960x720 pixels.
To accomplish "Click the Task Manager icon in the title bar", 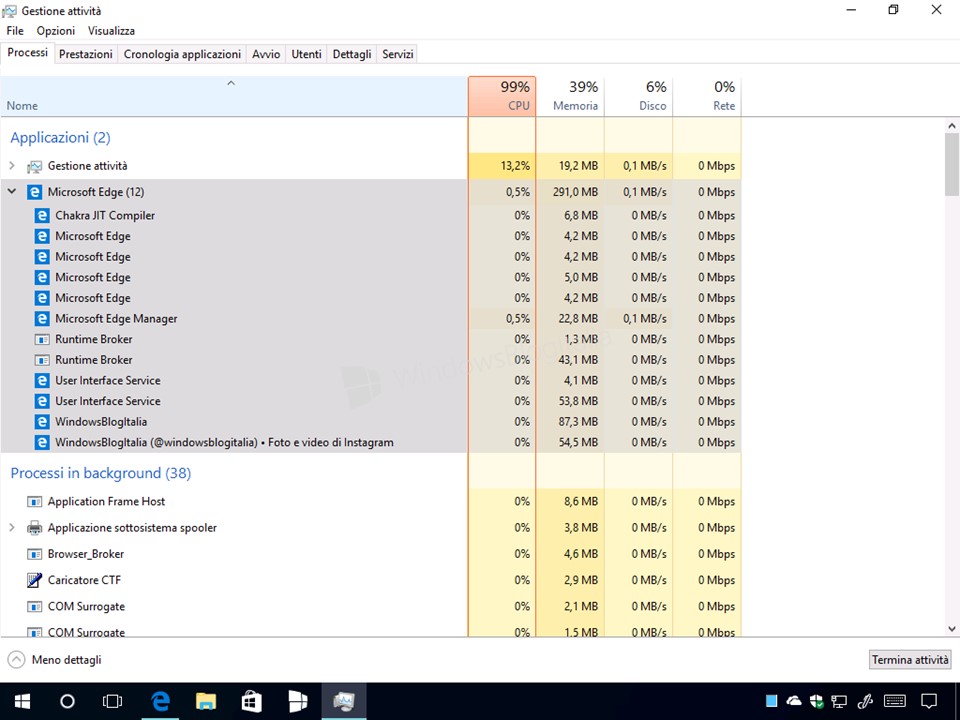I will (x=9, y=10).
